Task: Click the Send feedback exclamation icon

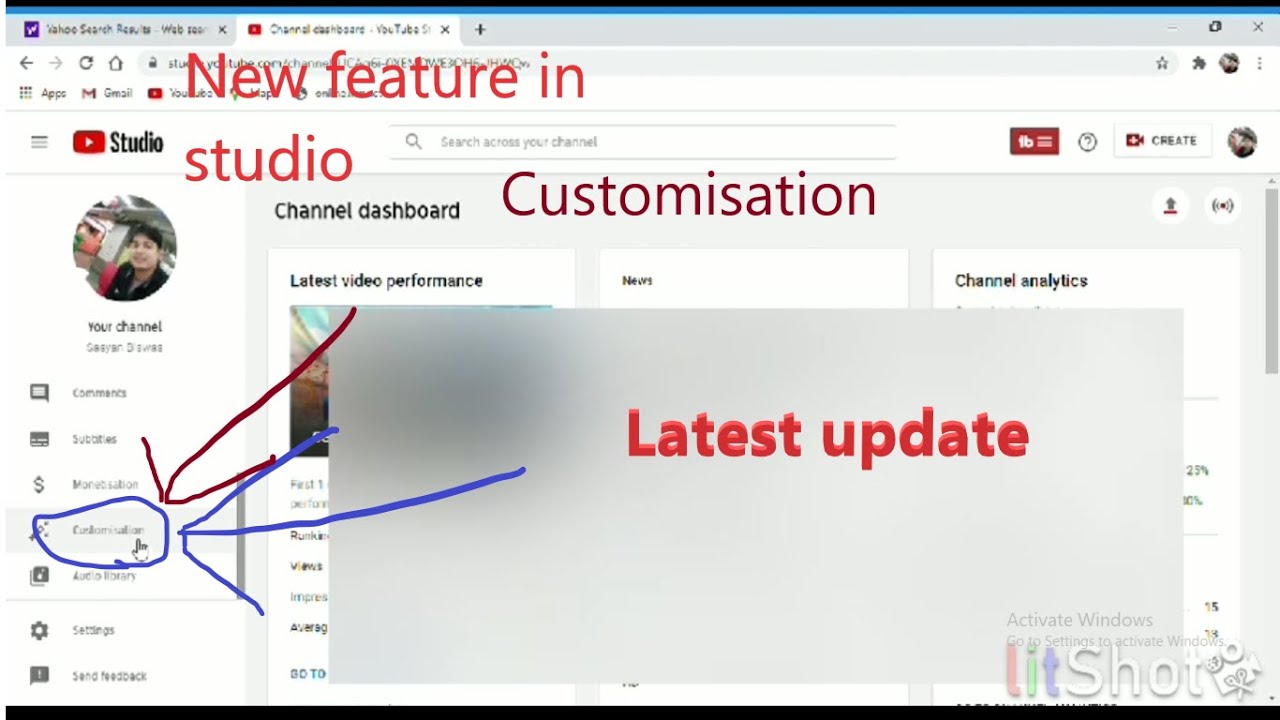Action: click(x=39, y=676)
